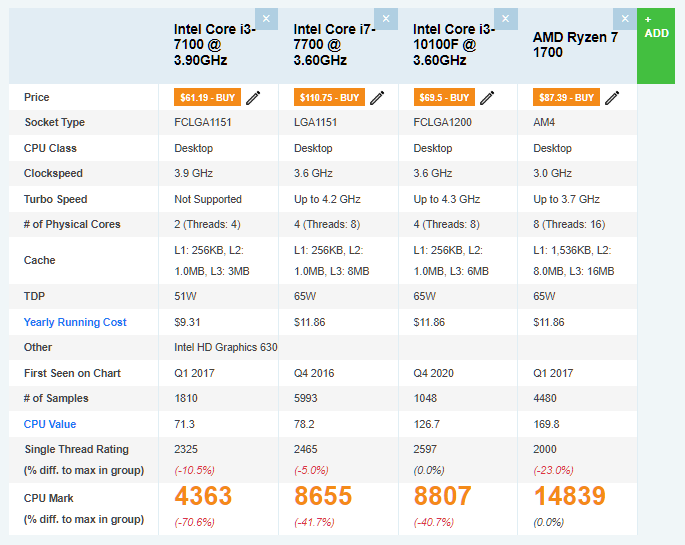The width and height of the screenshot is (685, 545).
Task: Edit price pencil for Ryzen 7 1700
Action: pos(612,98)
